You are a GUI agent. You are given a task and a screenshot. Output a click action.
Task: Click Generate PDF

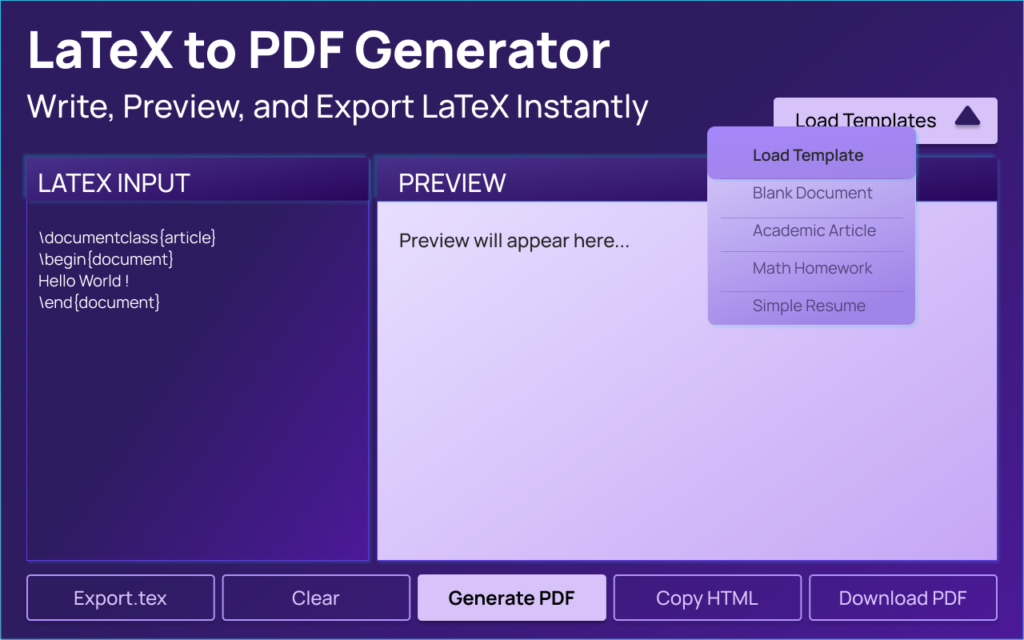pyautogui.click(x=511, y=598)
